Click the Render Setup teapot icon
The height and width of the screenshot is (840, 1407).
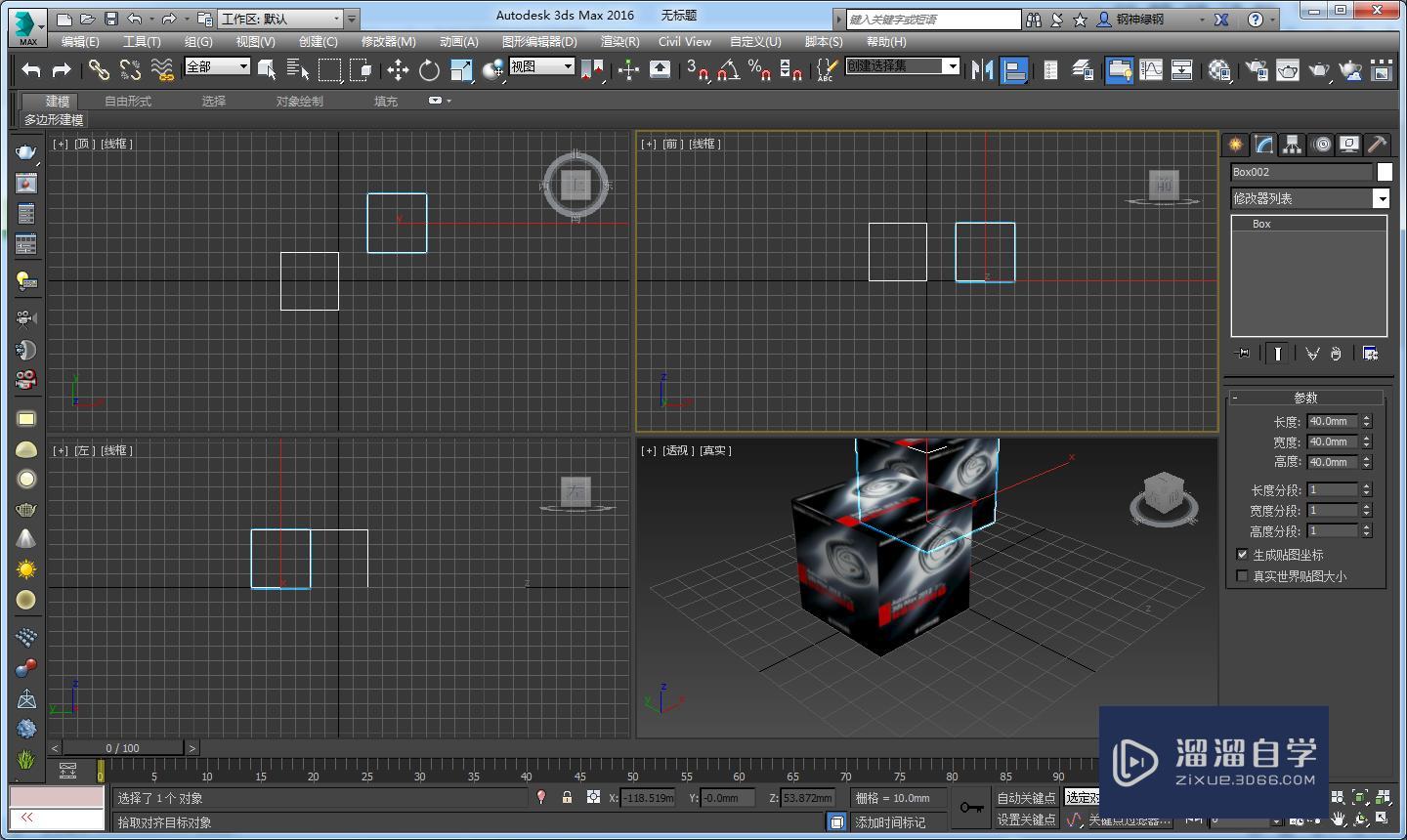click(1257, 69)
